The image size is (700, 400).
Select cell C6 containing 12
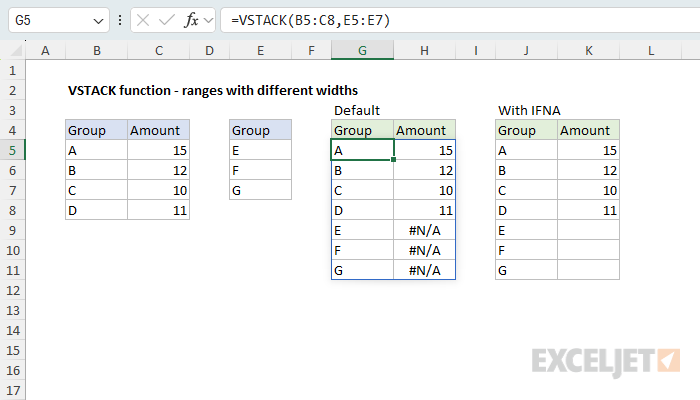(x=158, y=171)
